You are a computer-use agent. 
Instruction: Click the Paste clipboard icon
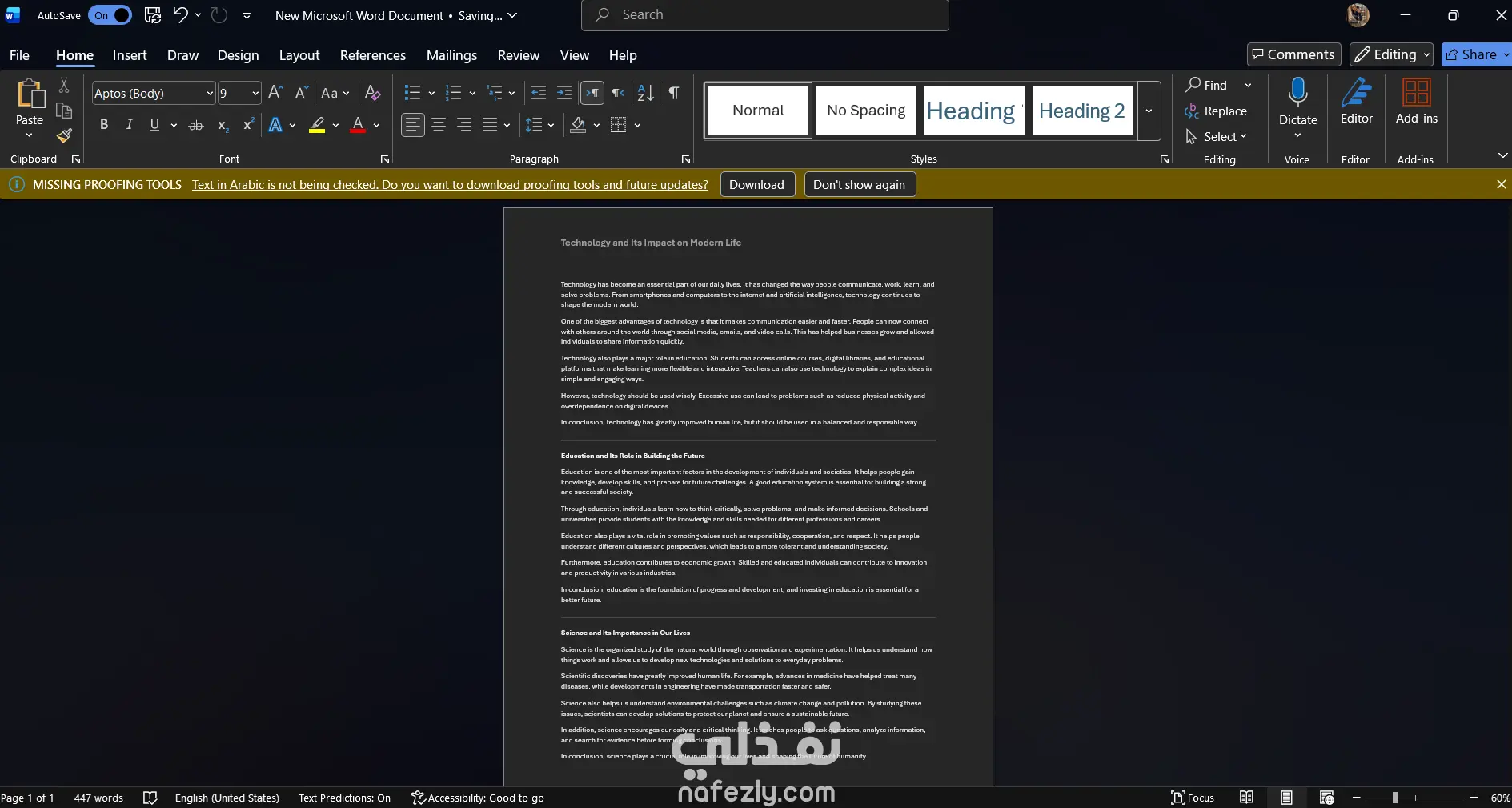30,94
